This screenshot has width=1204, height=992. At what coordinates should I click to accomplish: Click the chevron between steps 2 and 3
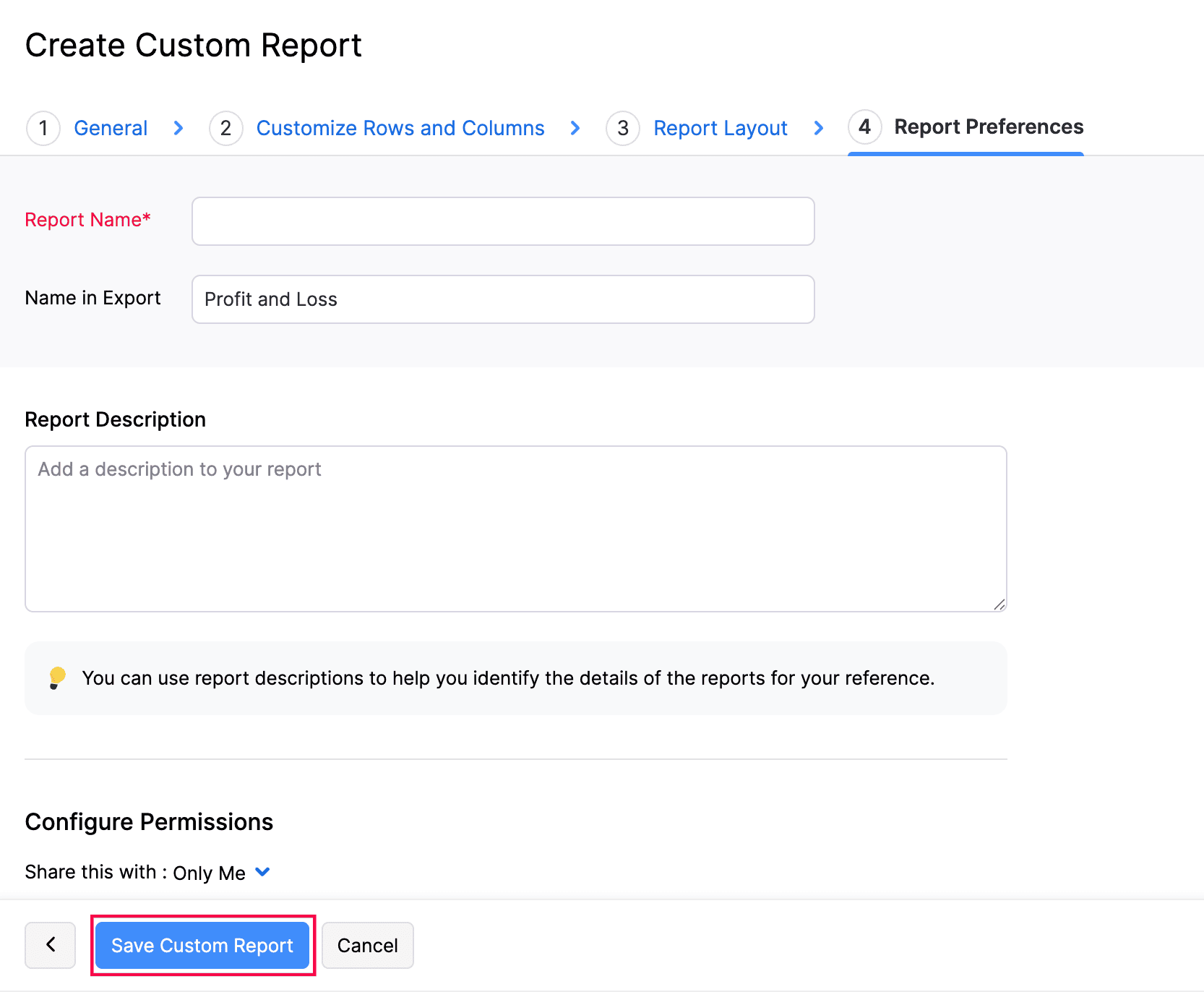[x=575, y=128]
